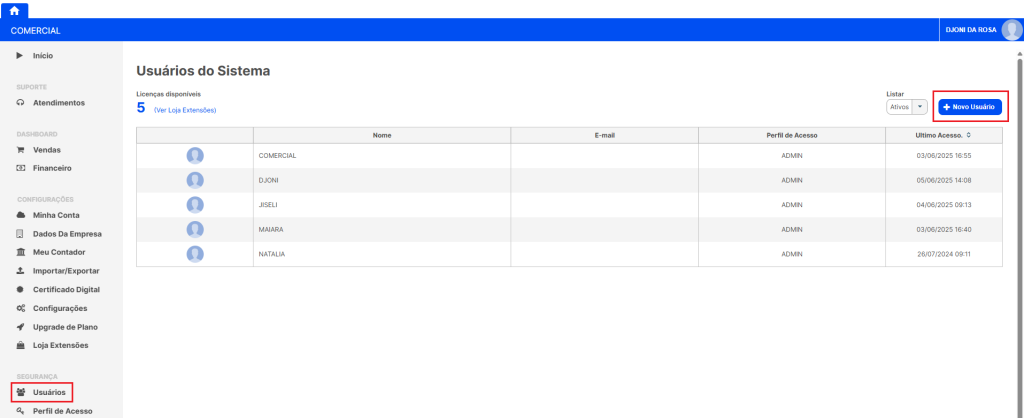
Task: Go to Certificado Digital menu item
Action: pyautogui.click(x=66, y=290)
